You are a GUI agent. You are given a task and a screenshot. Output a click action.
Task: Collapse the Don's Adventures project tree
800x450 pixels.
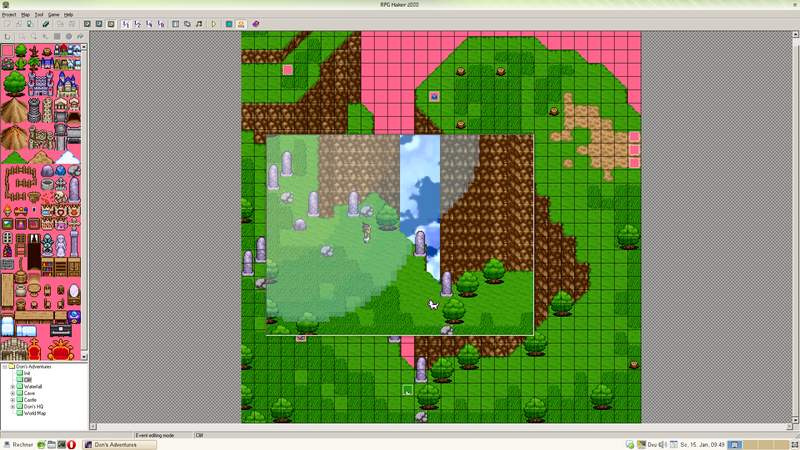pos(4,367)
